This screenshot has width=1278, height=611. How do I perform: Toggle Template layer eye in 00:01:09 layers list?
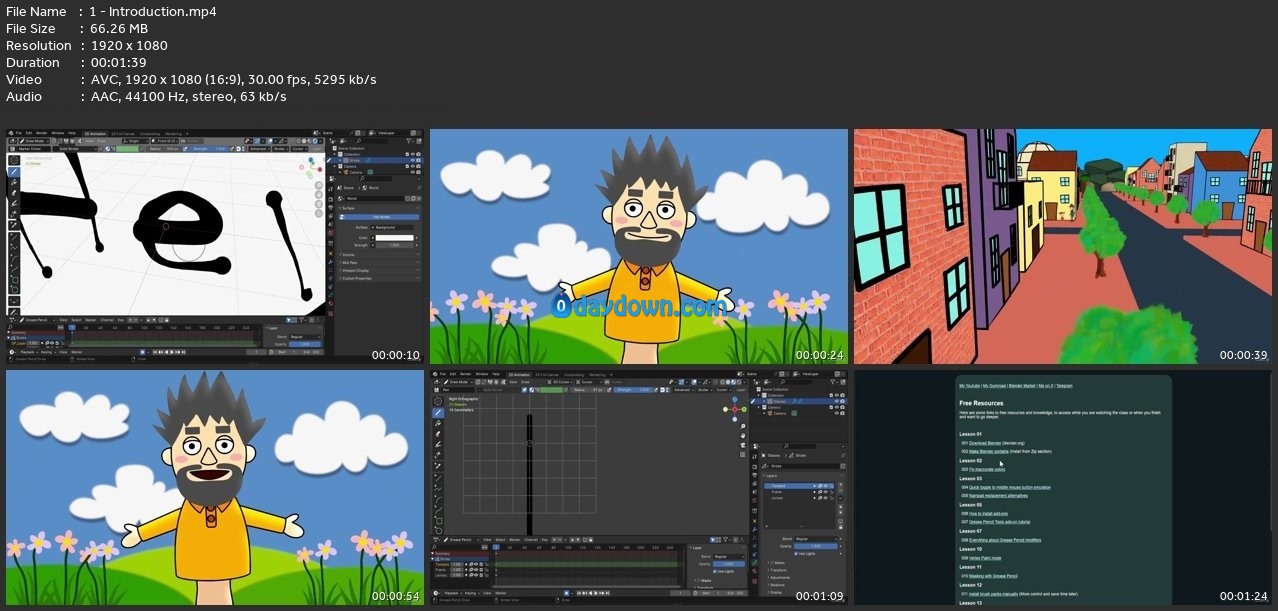point(825,485)
